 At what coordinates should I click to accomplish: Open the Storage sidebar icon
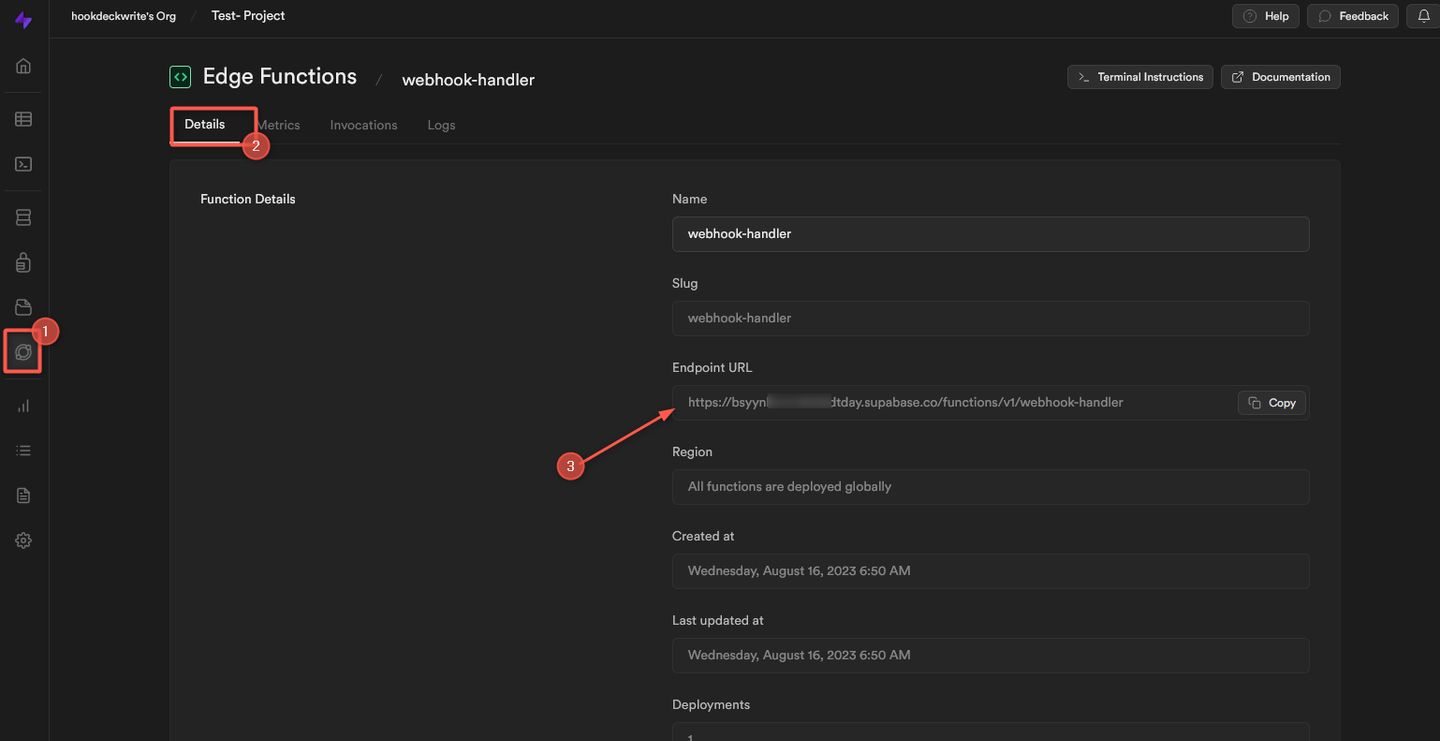[x=22, y=307]
